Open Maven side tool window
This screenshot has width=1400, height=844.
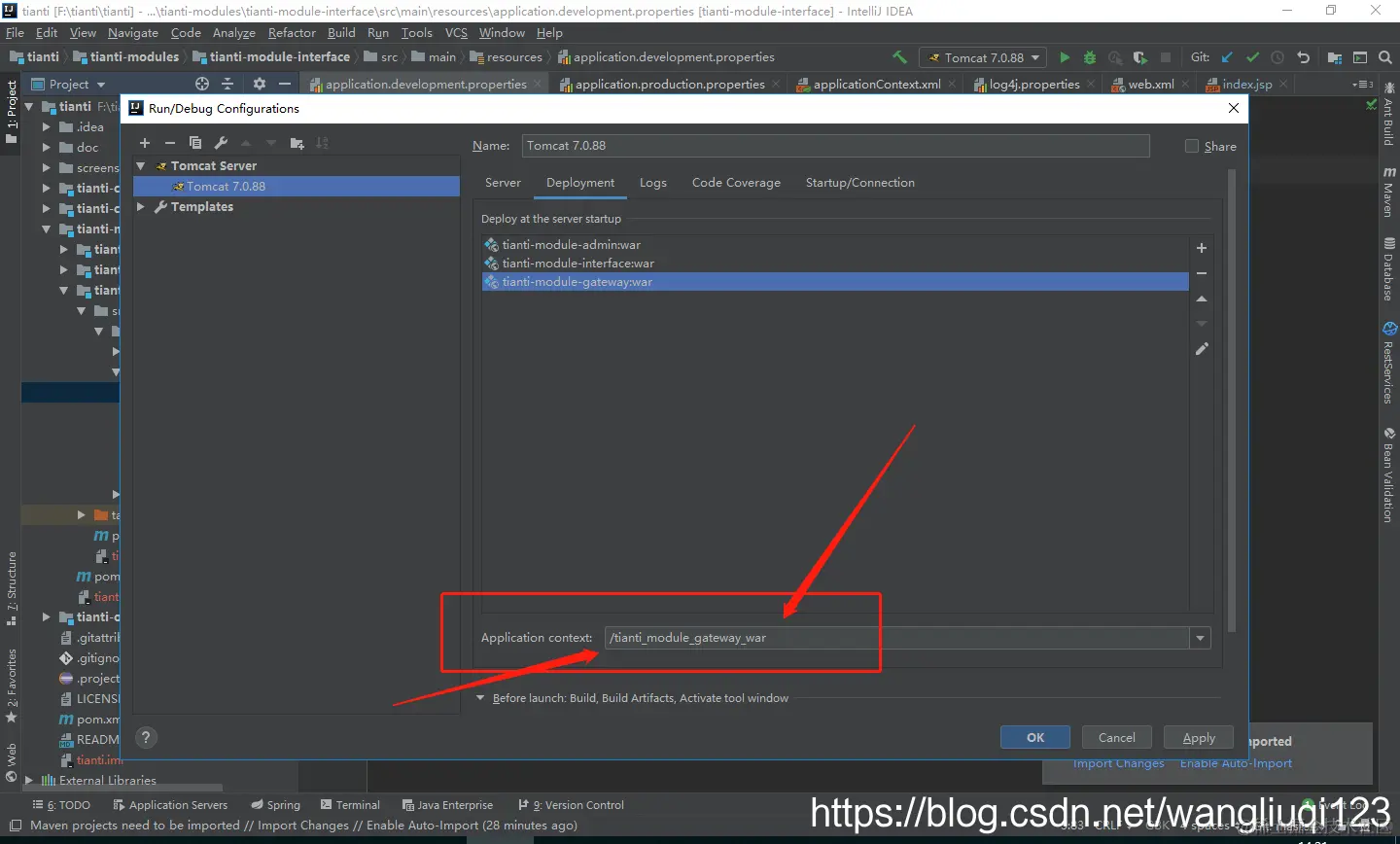pyautogui.click(x=1388, y=192)
